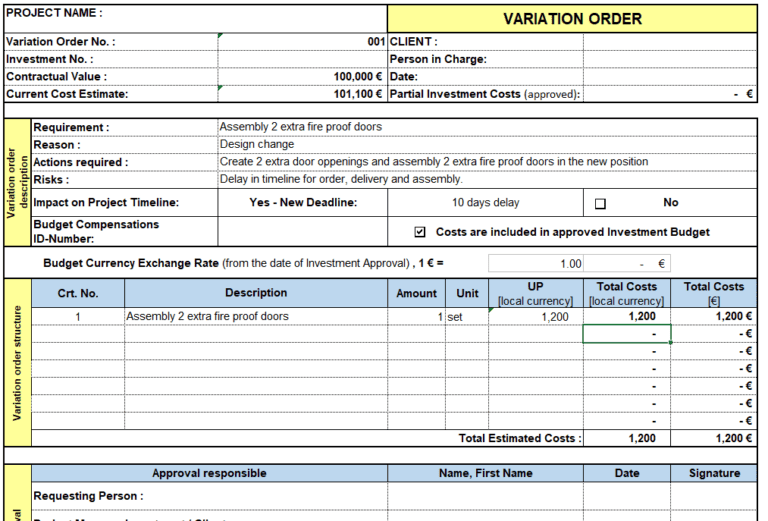Click the 'Amount' column header
768x521 pixels.
click(416, 293)
